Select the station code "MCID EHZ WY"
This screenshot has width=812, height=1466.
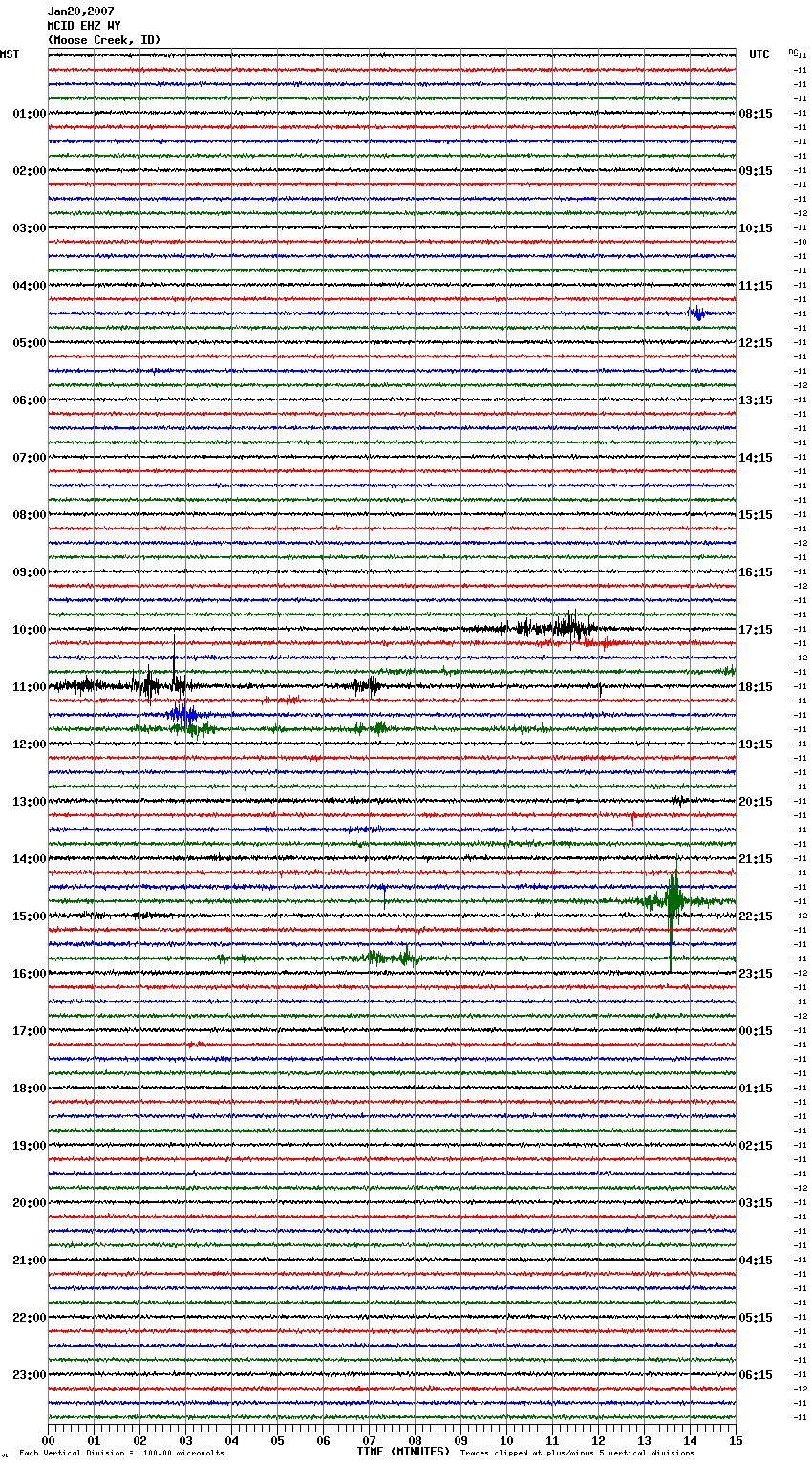tap(84, 26)
